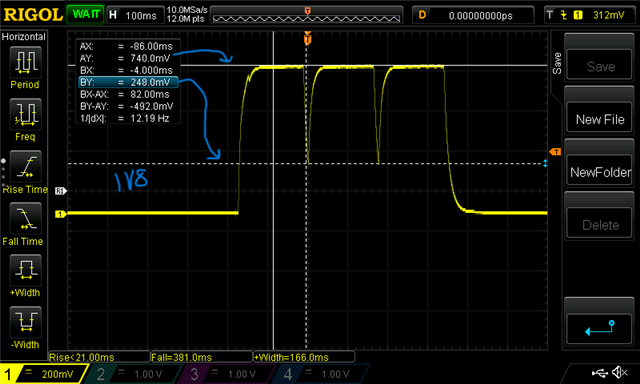
Task: Click the Rise<21.00ms measurement result
Action: 99,357
